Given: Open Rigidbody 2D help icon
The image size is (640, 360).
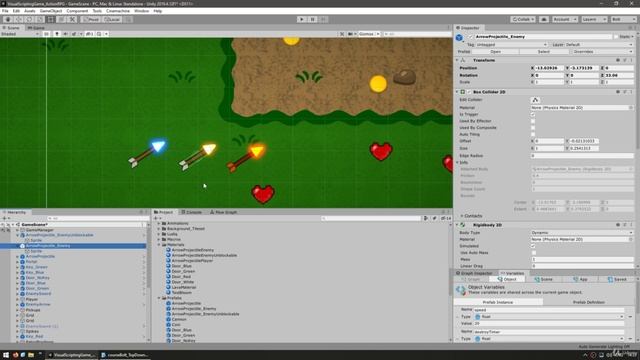Looking at the screenshot, I should pos(618,225).
